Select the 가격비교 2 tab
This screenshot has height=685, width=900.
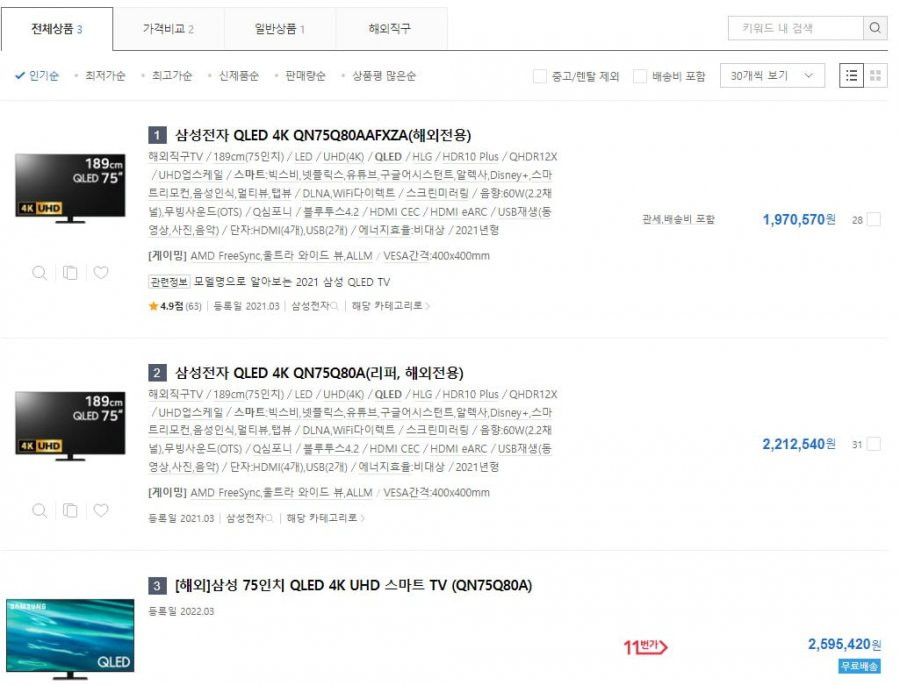168,29
